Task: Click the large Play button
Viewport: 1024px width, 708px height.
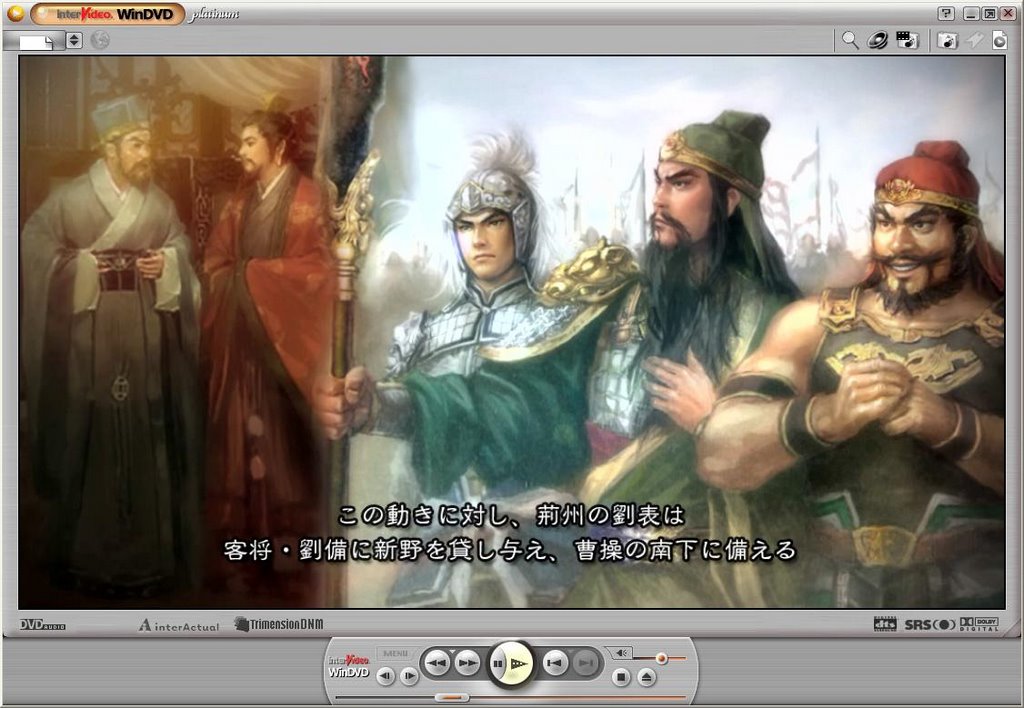Action: pyautogui.click(x=519, y=664)
